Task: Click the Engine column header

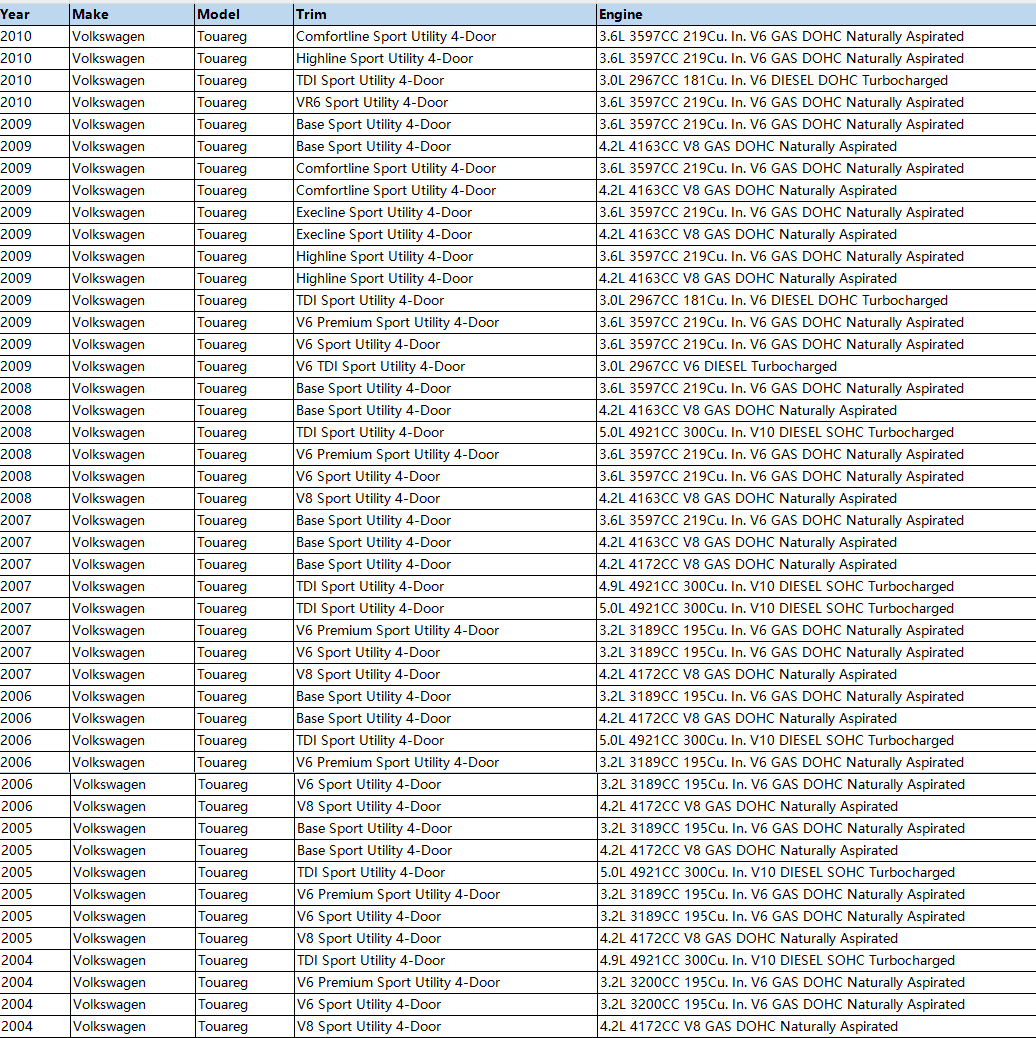Action: pos(815,14)
